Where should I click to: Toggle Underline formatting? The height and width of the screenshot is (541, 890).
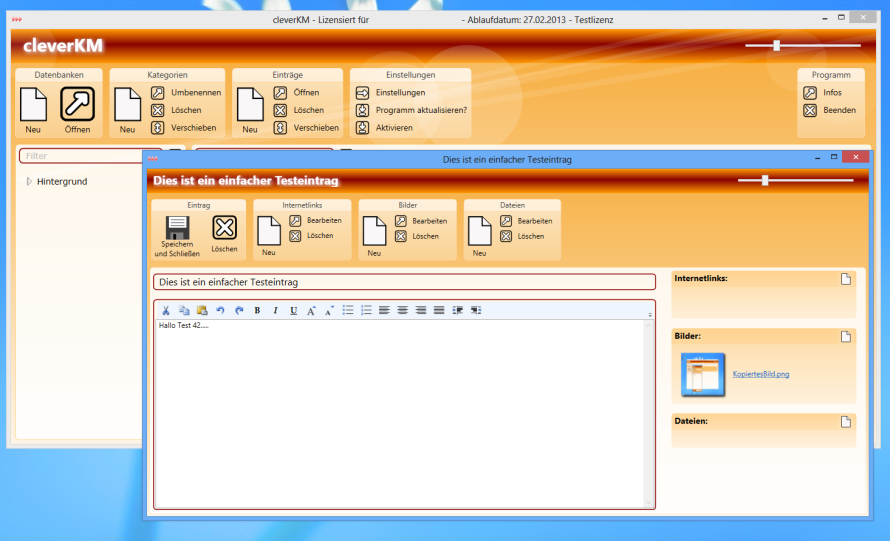(x=293, y=310)
